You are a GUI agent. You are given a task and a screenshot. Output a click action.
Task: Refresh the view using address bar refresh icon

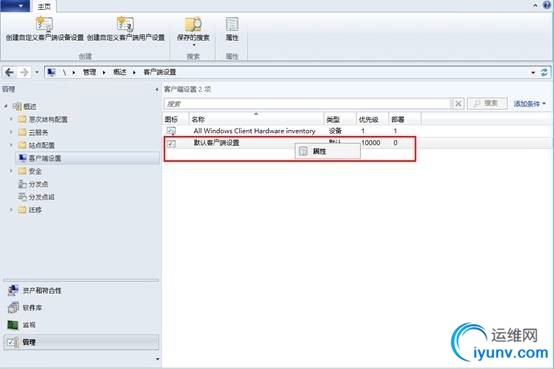pyautogui.click(x=544, y=72)
